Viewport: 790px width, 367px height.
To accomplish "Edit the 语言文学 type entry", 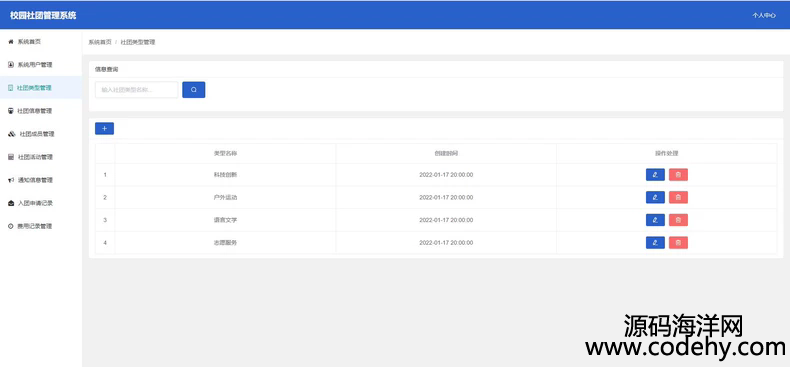I will 655,220.
